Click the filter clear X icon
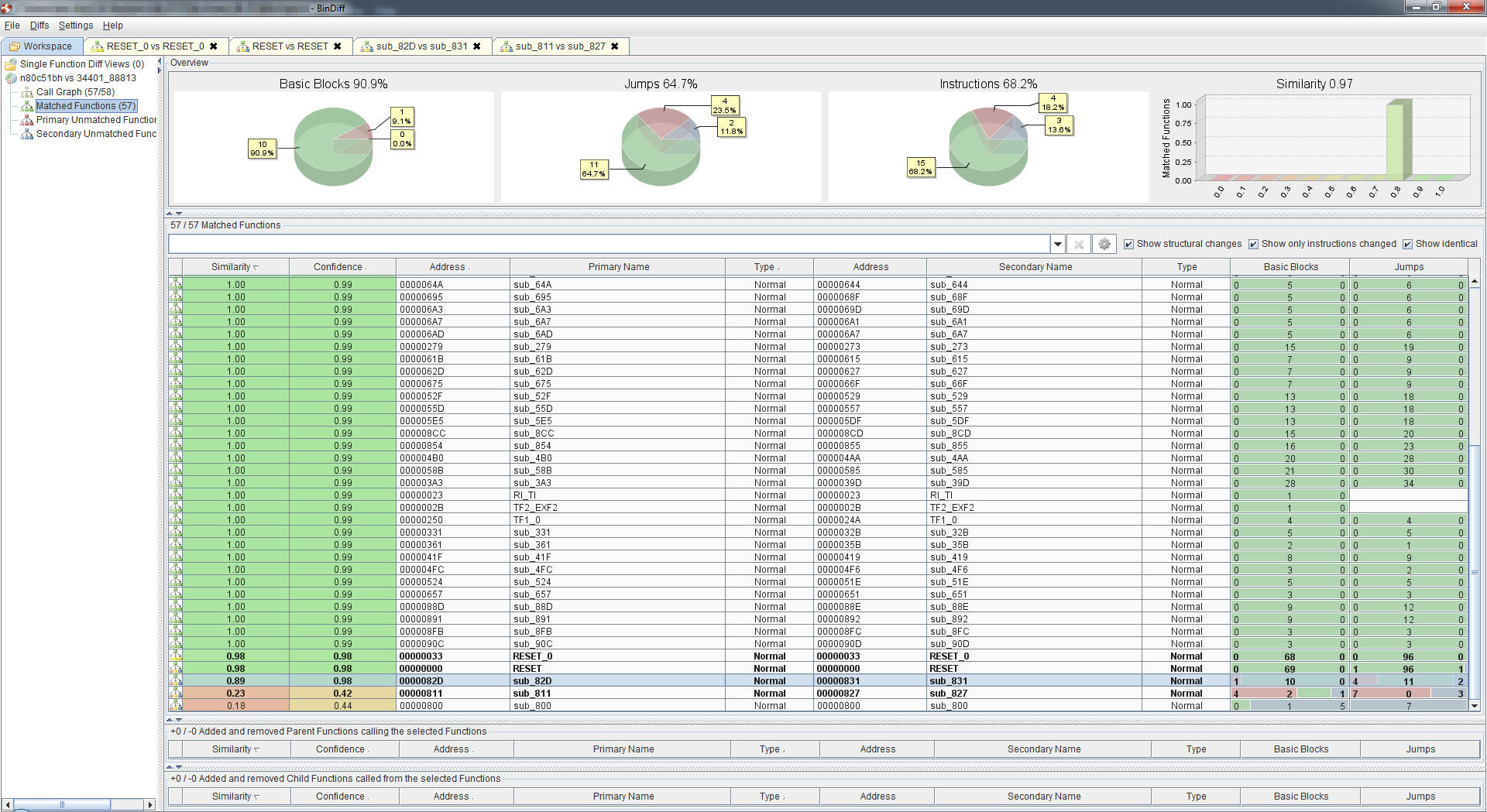Screen dimensions: 1487x812 pos(1078,244)
